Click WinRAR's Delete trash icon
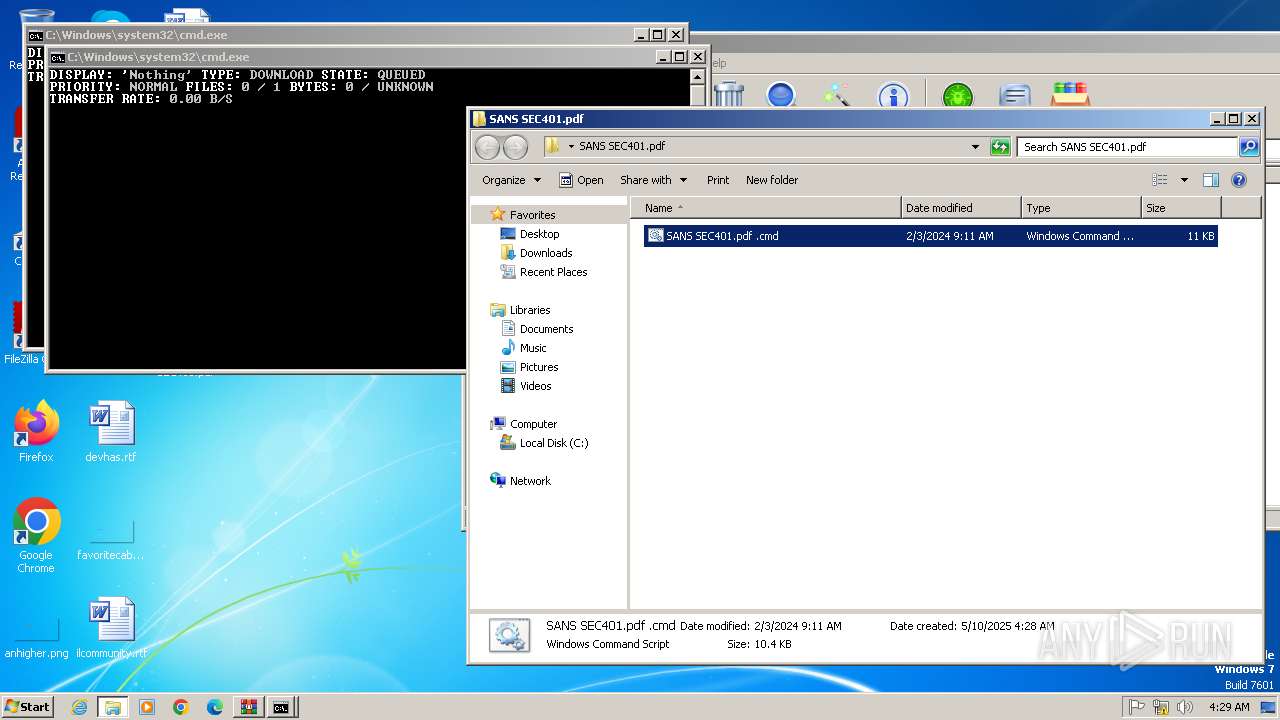The image size is (1280, 720). tap(728, 95)
